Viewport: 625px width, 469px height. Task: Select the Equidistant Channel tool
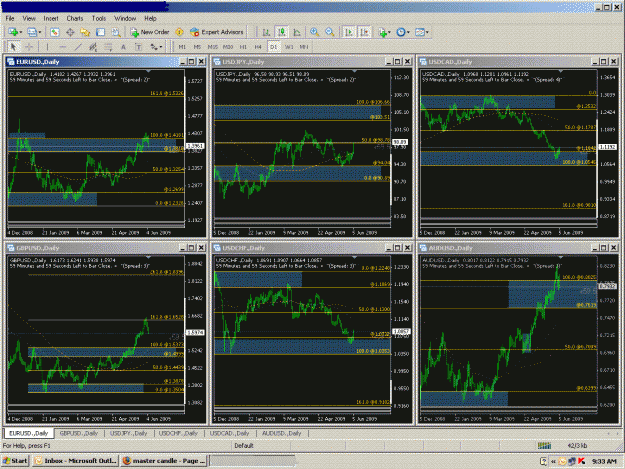tap(93, 47)
